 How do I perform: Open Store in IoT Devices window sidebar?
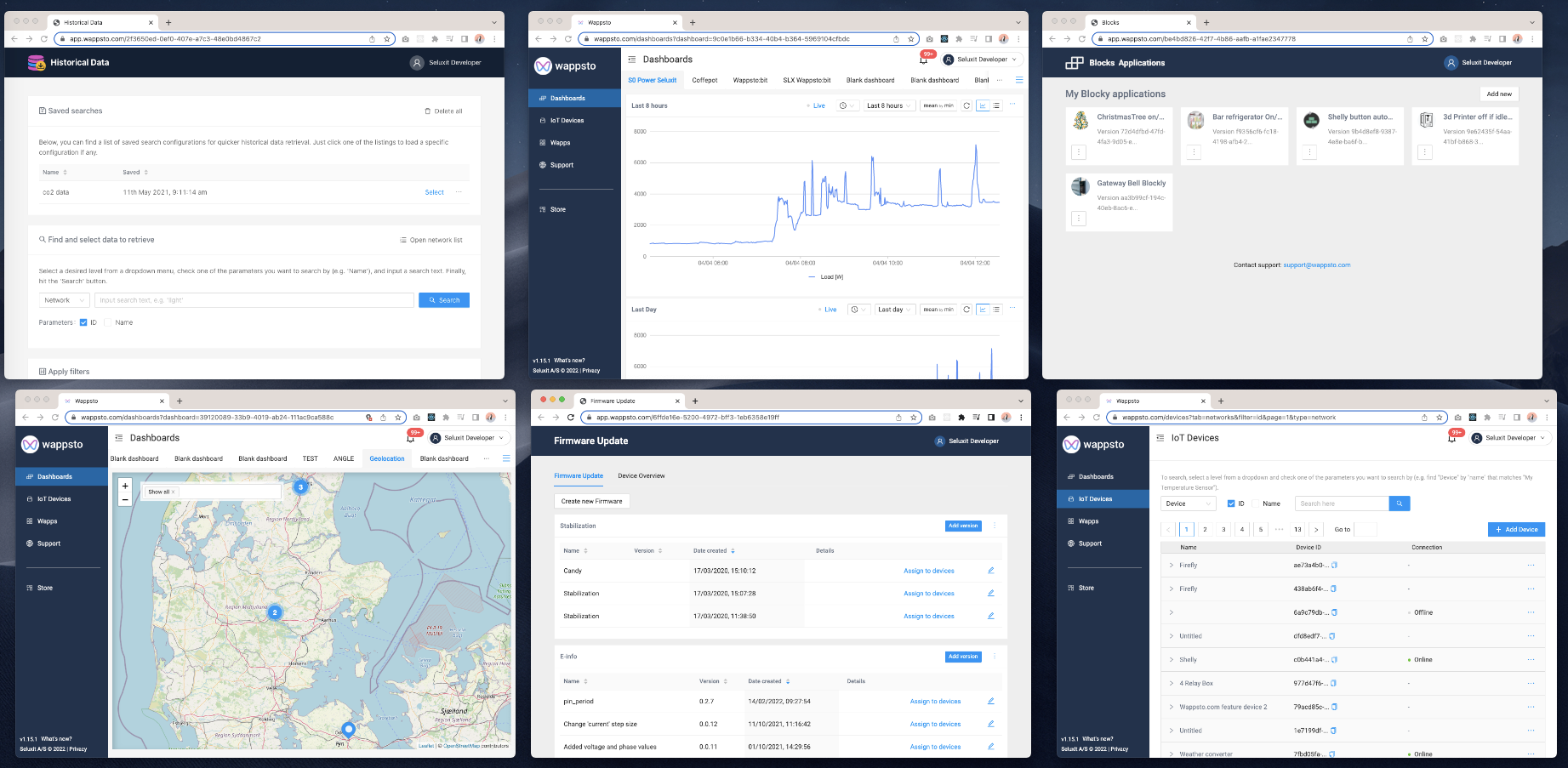[1086, 588]
